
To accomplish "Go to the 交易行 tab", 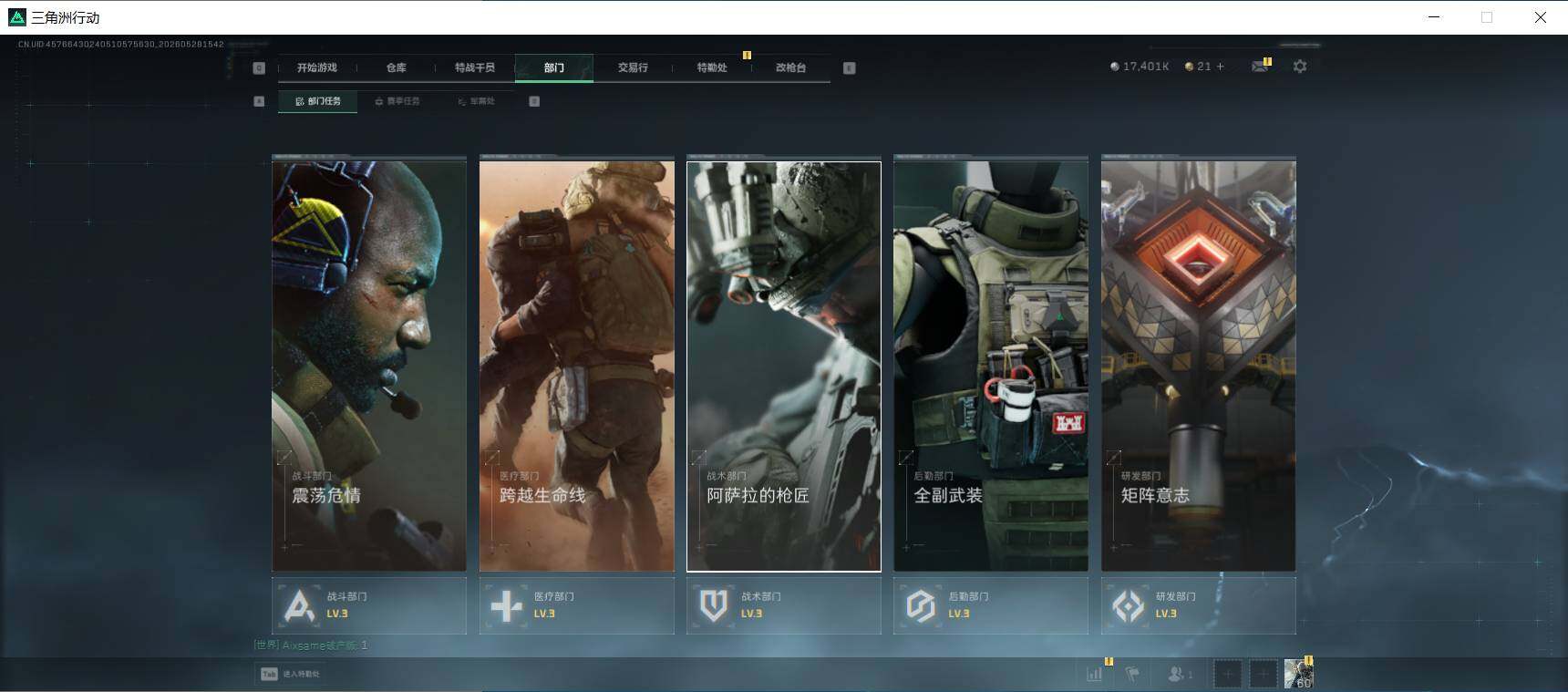I will 633,67.
